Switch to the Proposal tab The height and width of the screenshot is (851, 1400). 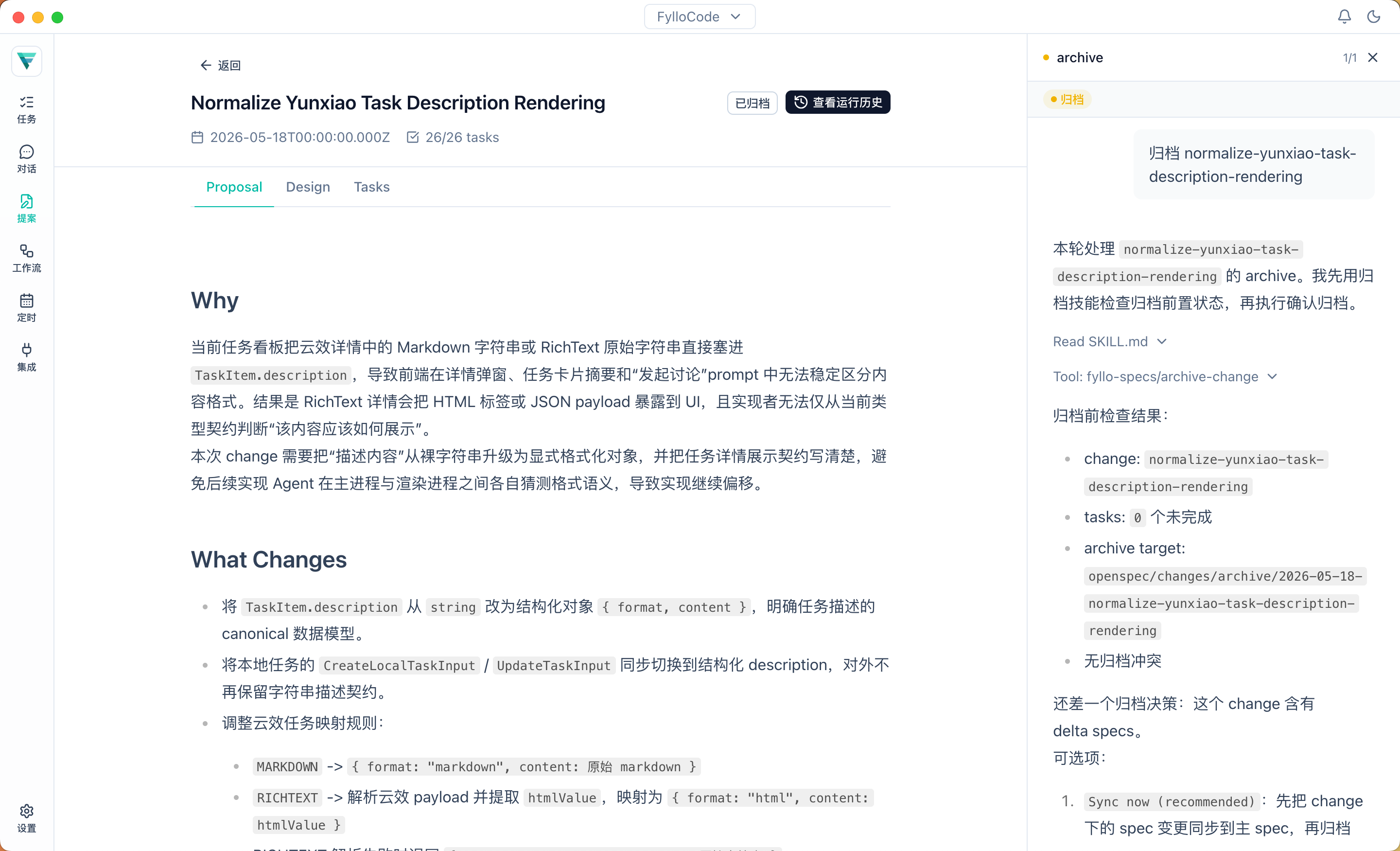(234, 187)
